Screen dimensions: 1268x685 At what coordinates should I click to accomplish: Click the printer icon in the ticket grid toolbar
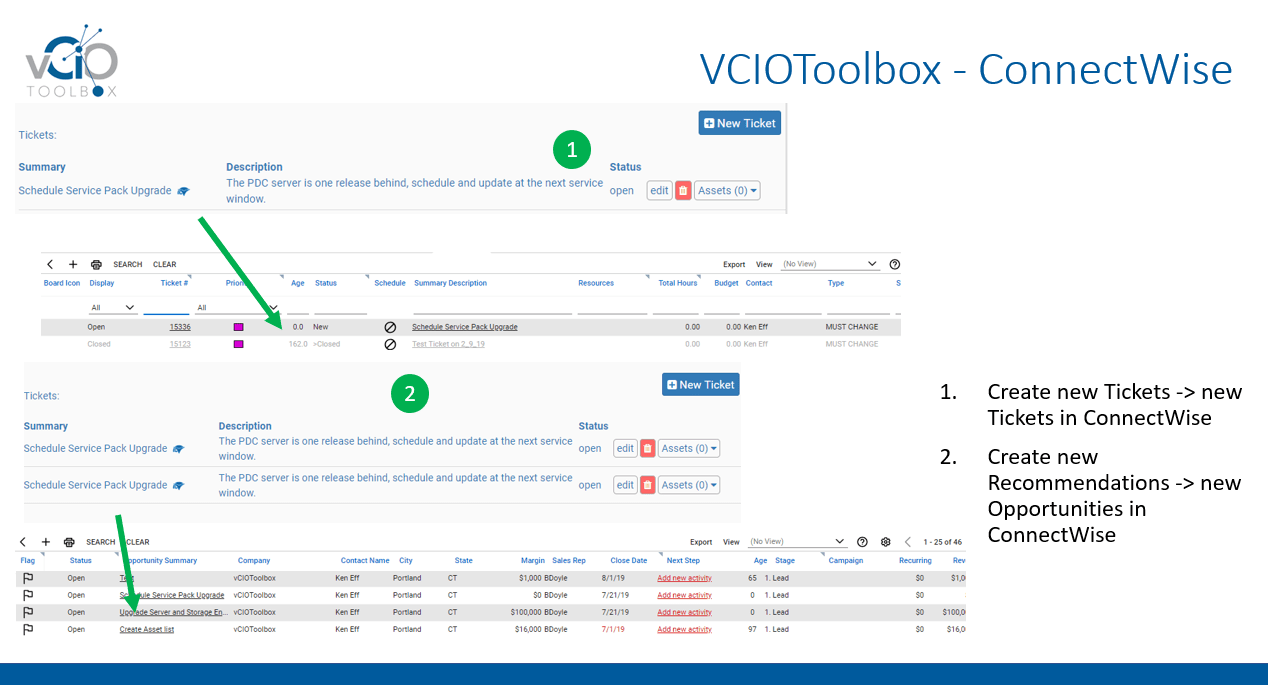96,265
